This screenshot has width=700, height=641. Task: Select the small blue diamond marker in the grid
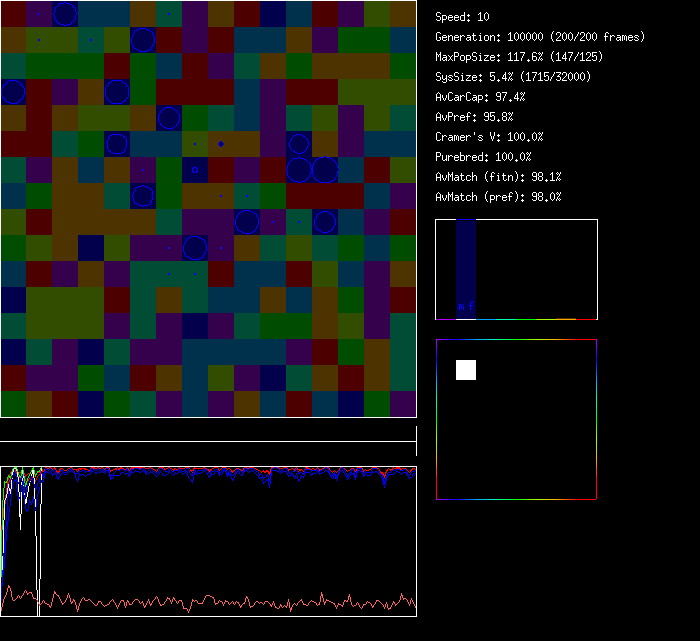point(220,144)
